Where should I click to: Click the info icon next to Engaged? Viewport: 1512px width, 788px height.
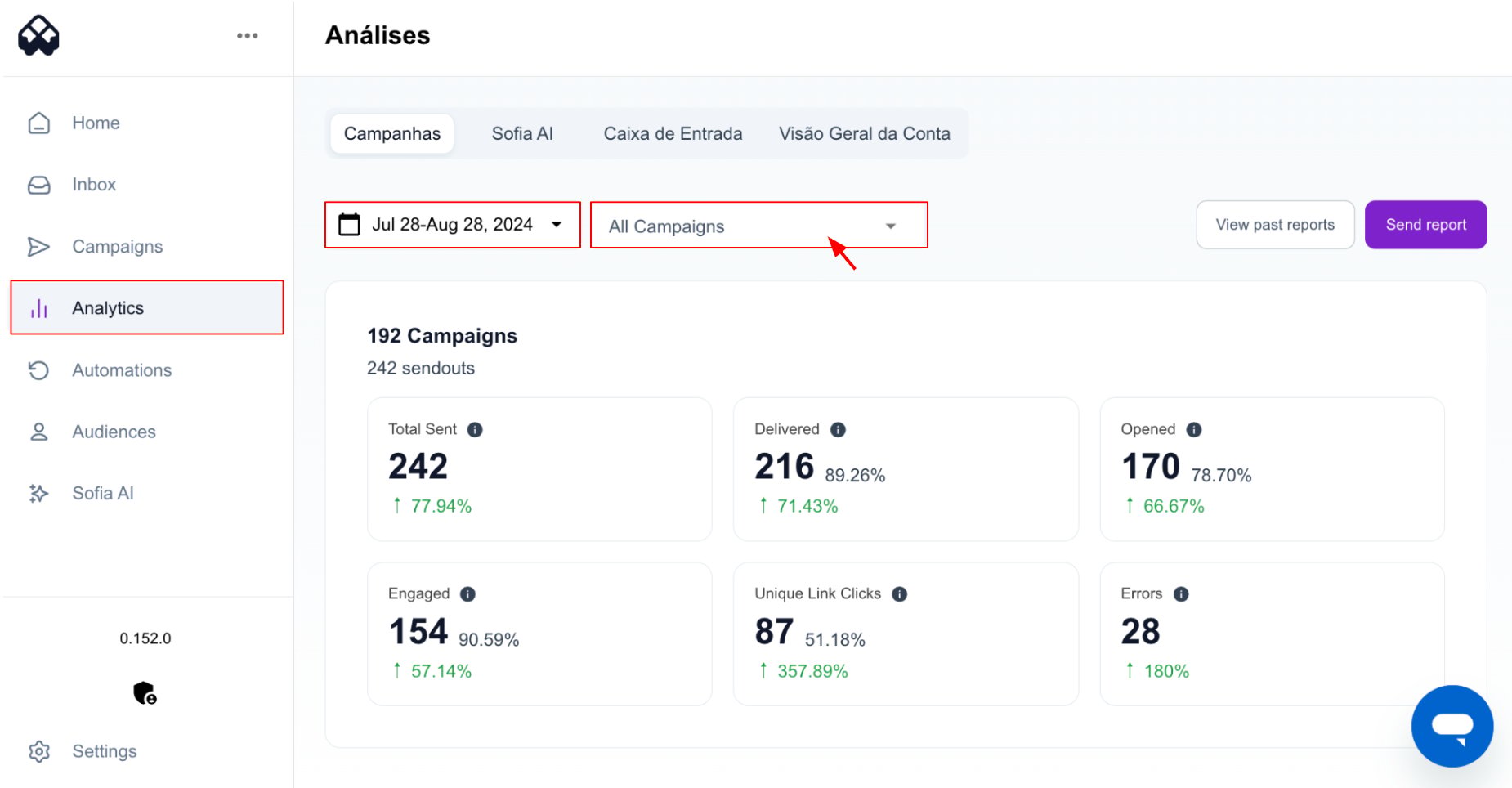click(x=467, y=594)
